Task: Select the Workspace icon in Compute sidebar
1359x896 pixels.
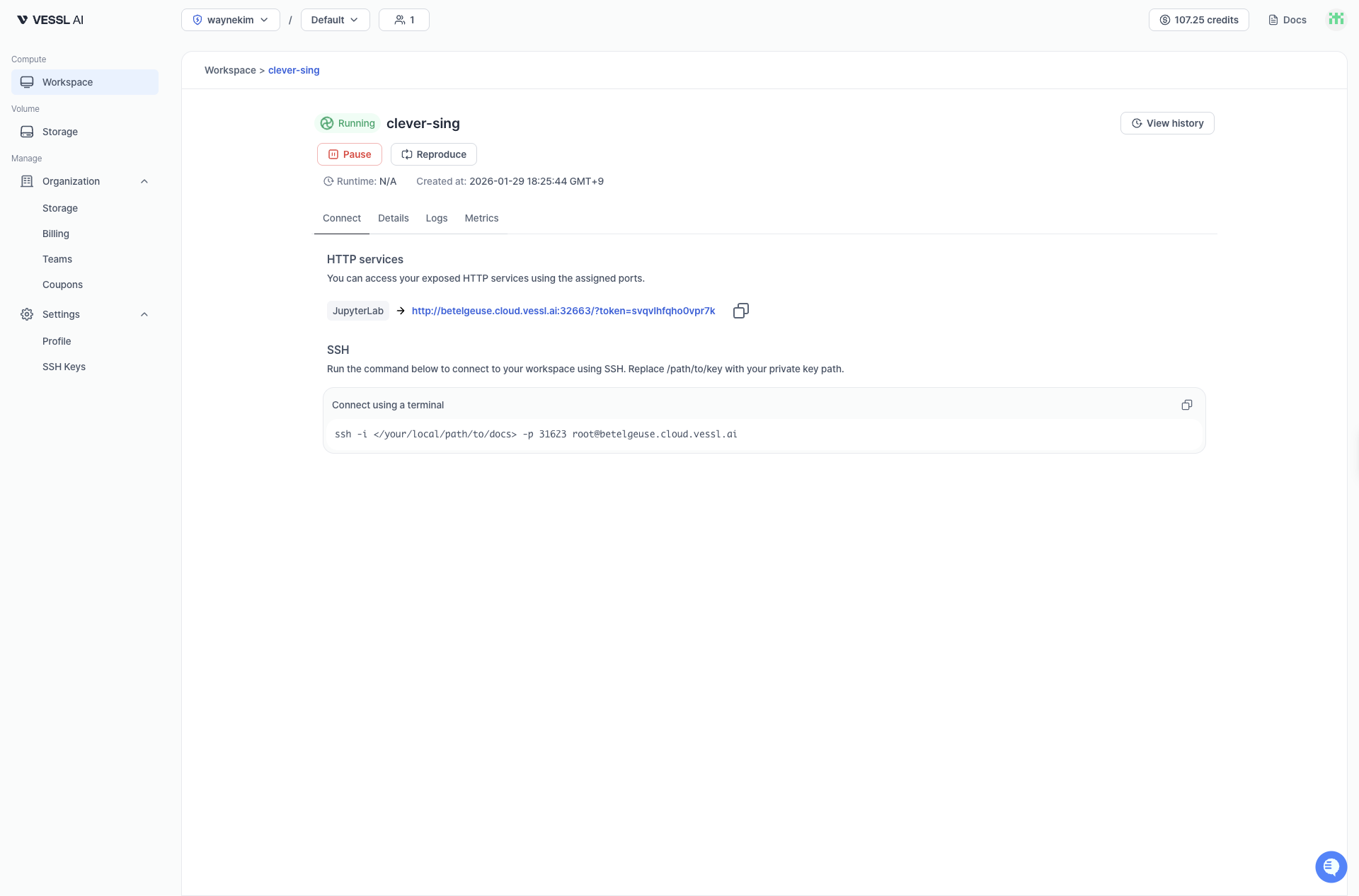Action: 26,81
